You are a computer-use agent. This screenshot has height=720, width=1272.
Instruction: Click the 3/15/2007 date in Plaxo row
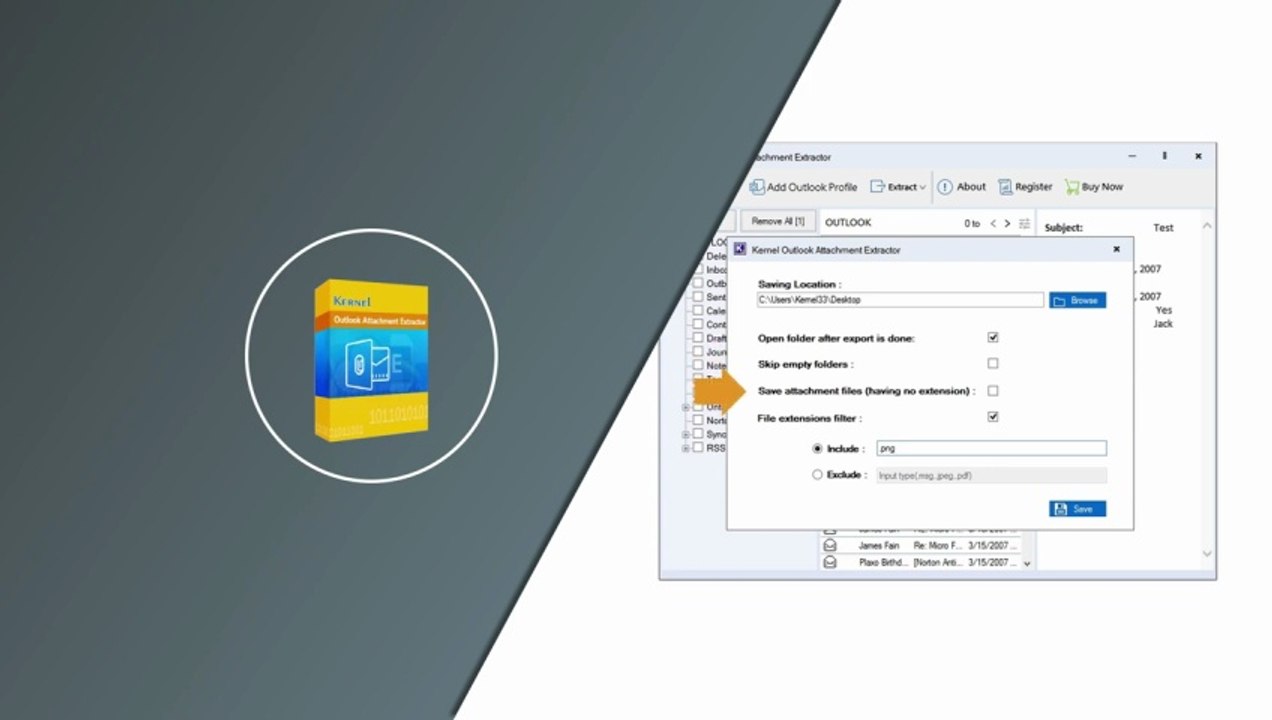point(993,563)
